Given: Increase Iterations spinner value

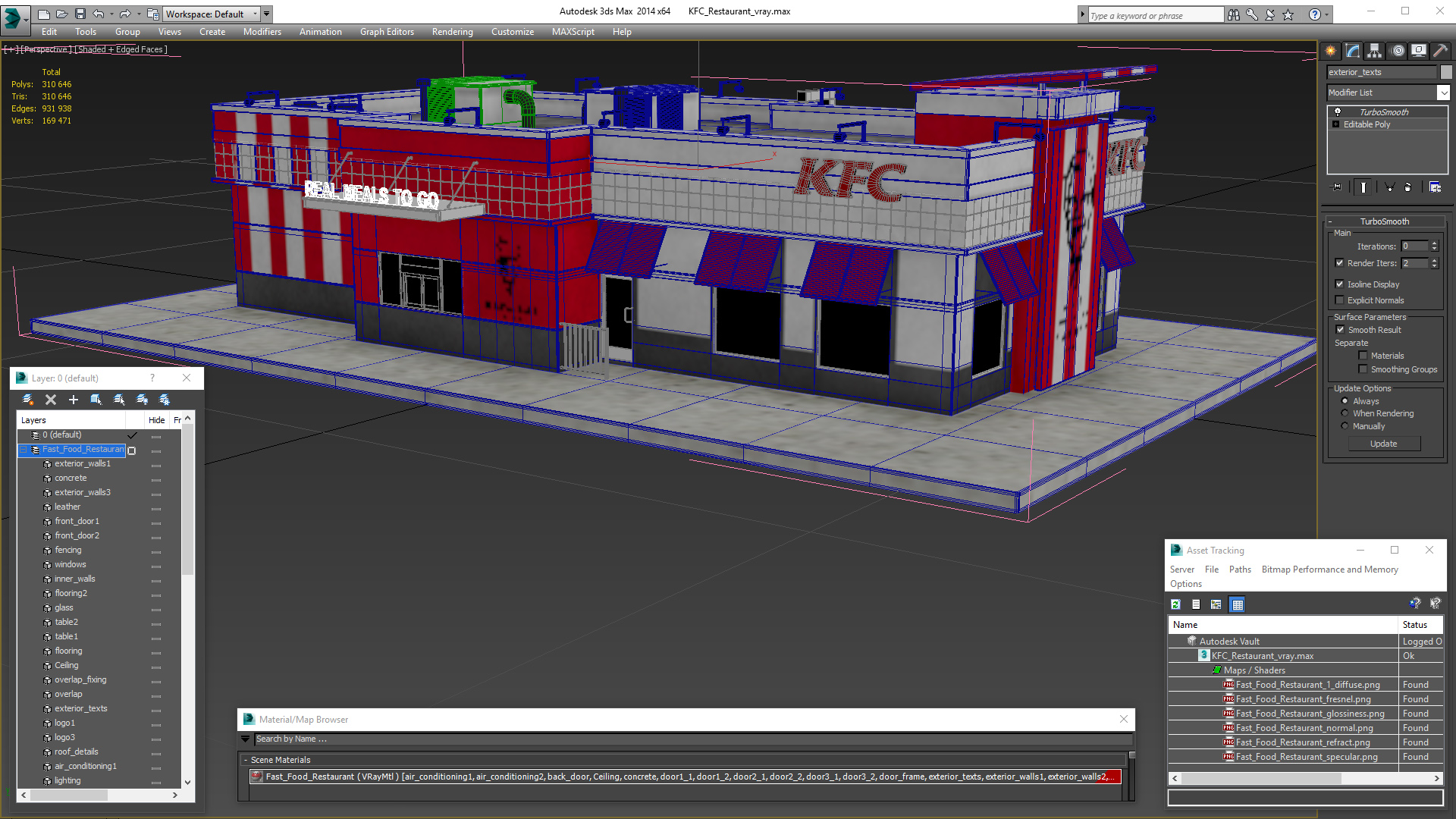Looking at the screenshot, I should (x=1434, y=243).
